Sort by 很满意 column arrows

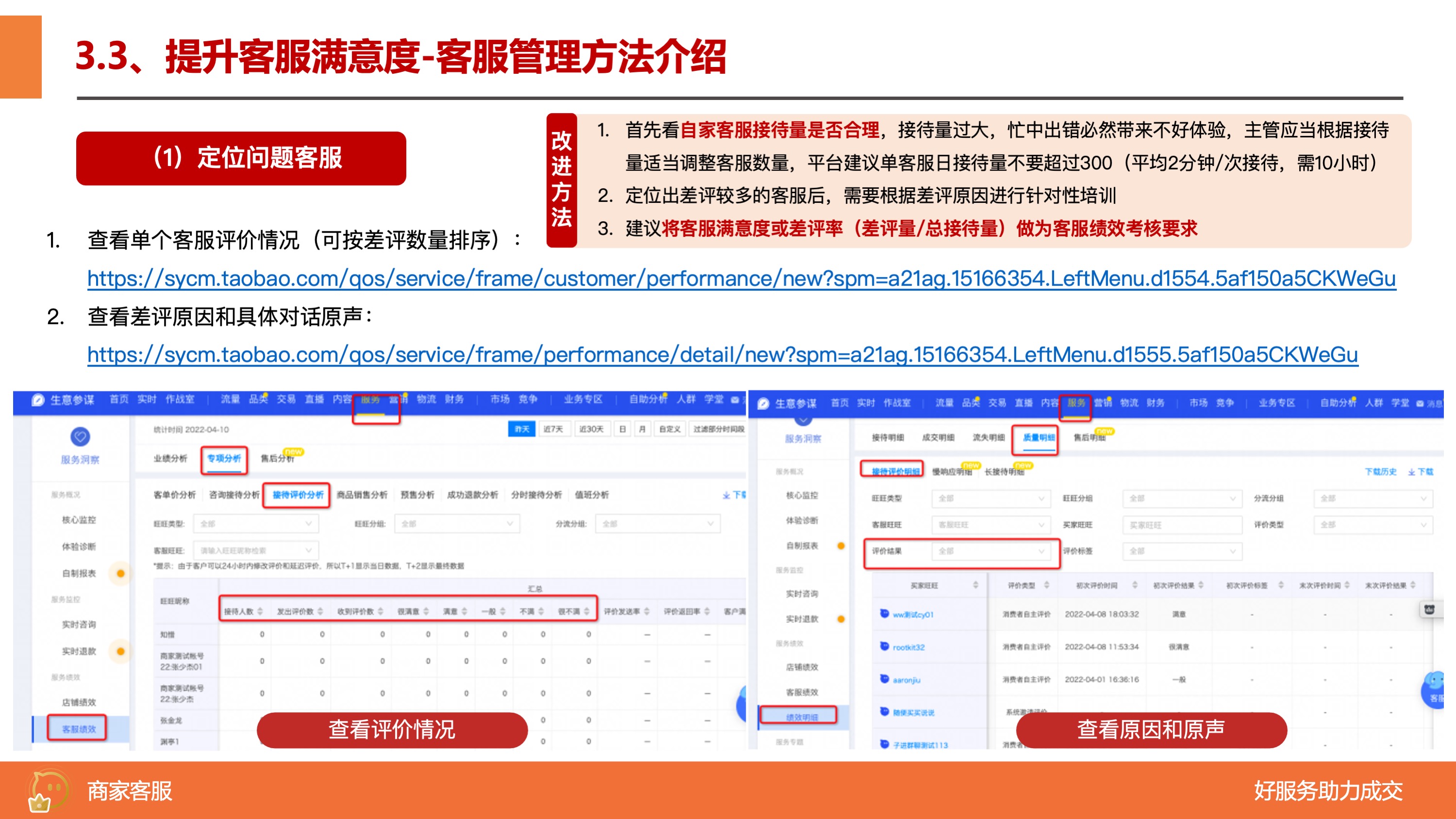point(426,611)
